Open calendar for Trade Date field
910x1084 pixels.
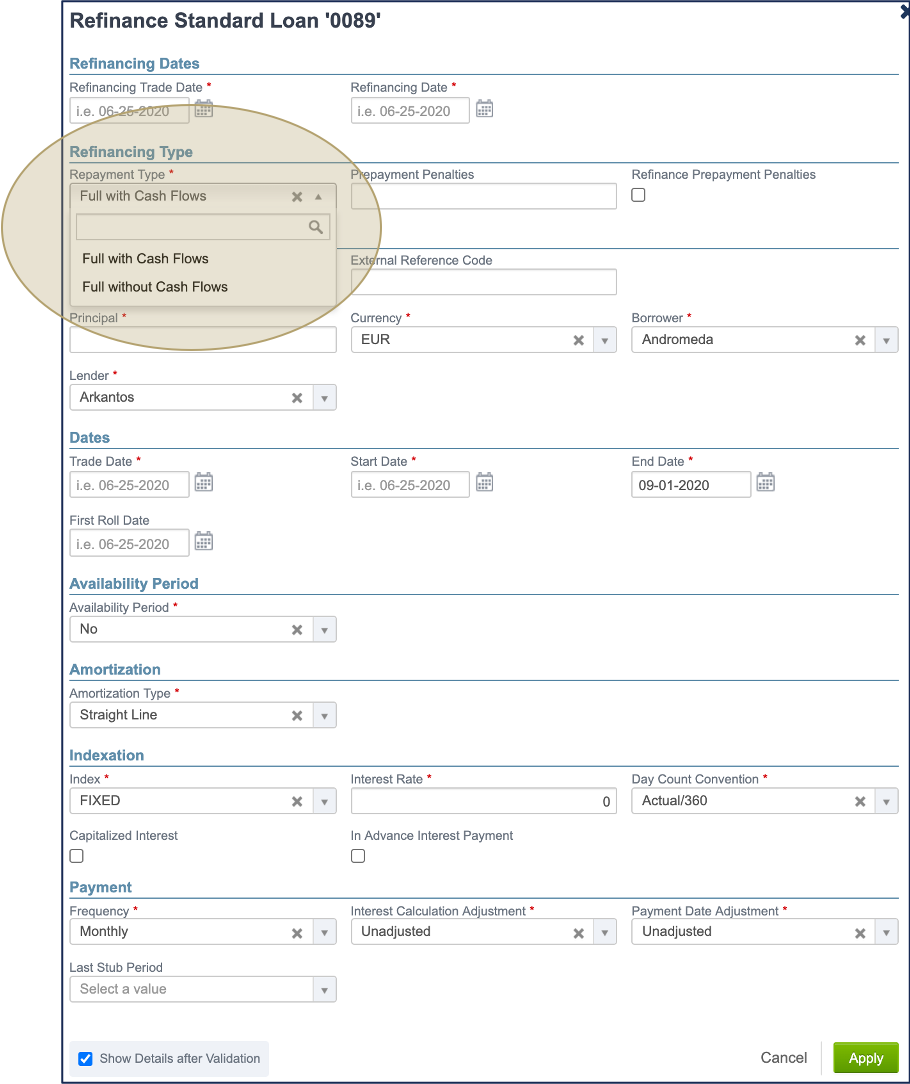[x=203, y=483]
